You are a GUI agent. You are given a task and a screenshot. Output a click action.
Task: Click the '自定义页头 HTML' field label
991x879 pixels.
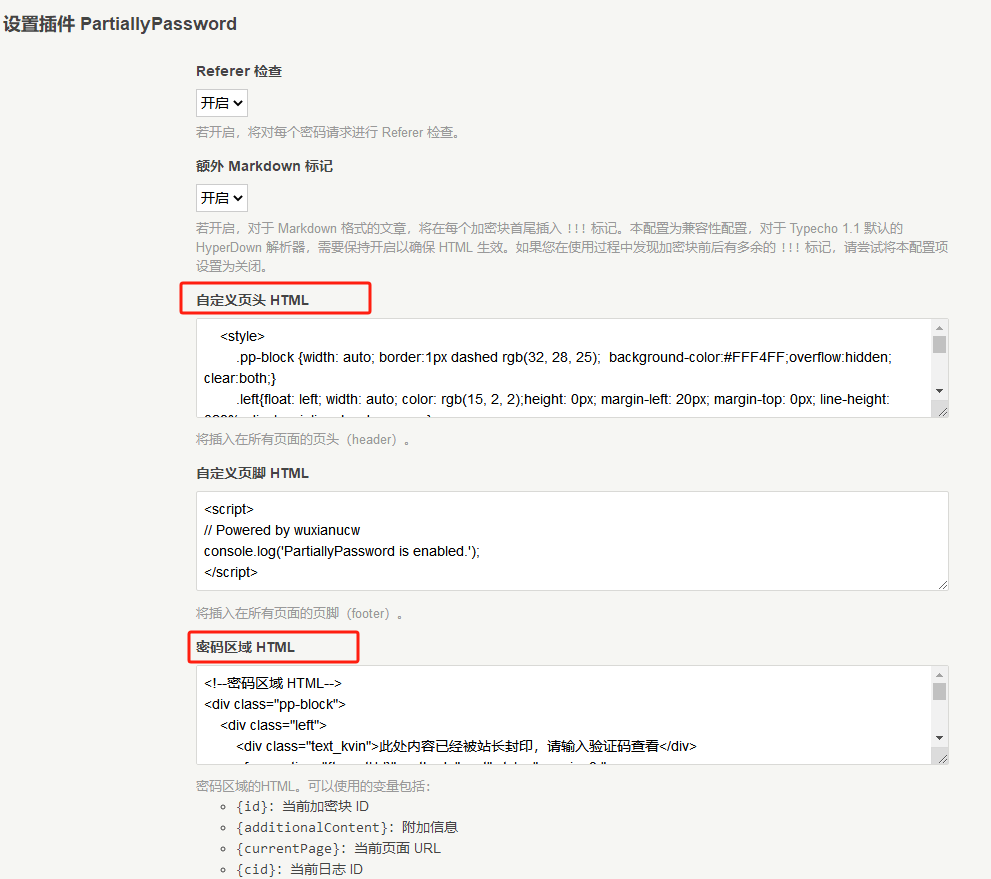point(252,300)
